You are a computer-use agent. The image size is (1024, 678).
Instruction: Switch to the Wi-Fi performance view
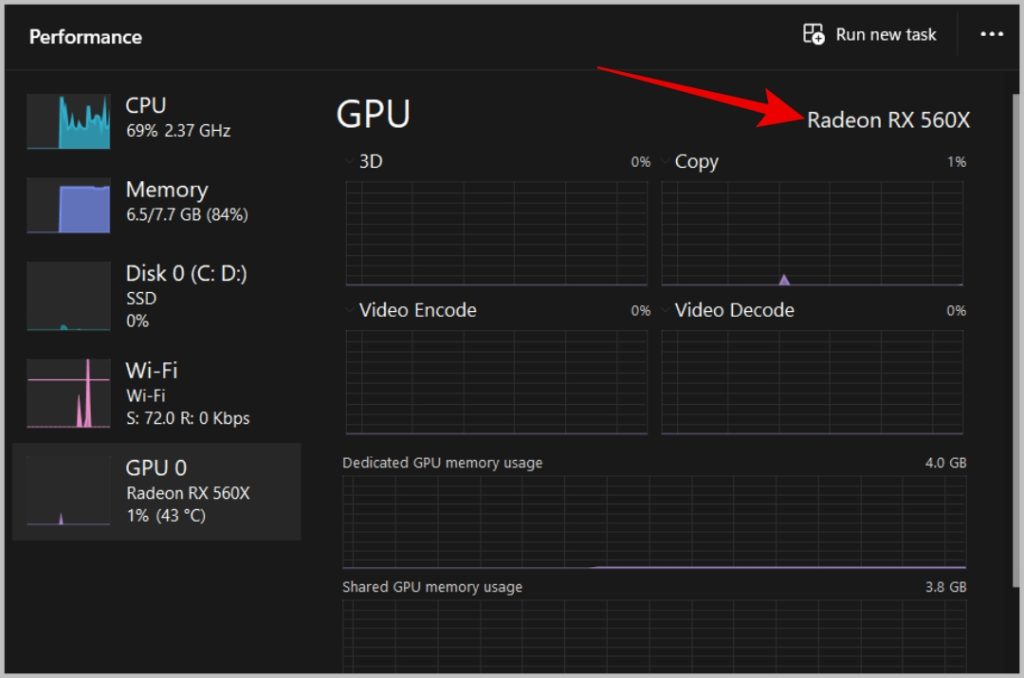tap(152, 371)
